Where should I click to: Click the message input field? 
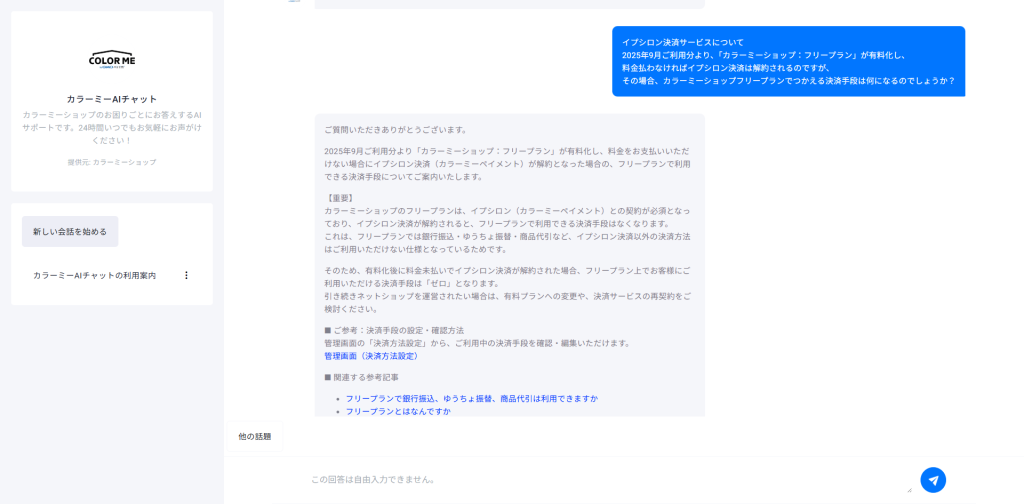tap(611, 480)
